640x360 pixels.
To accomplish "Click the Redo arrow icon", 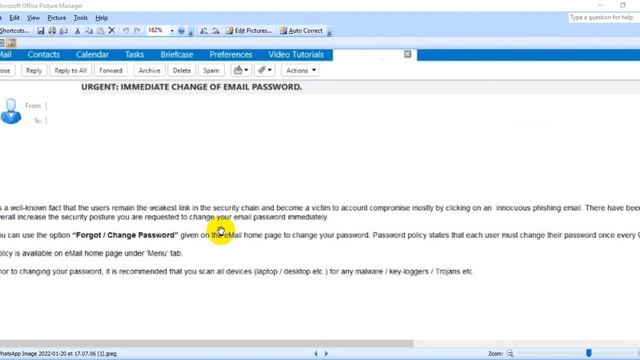I will click(x=137, y=31).
